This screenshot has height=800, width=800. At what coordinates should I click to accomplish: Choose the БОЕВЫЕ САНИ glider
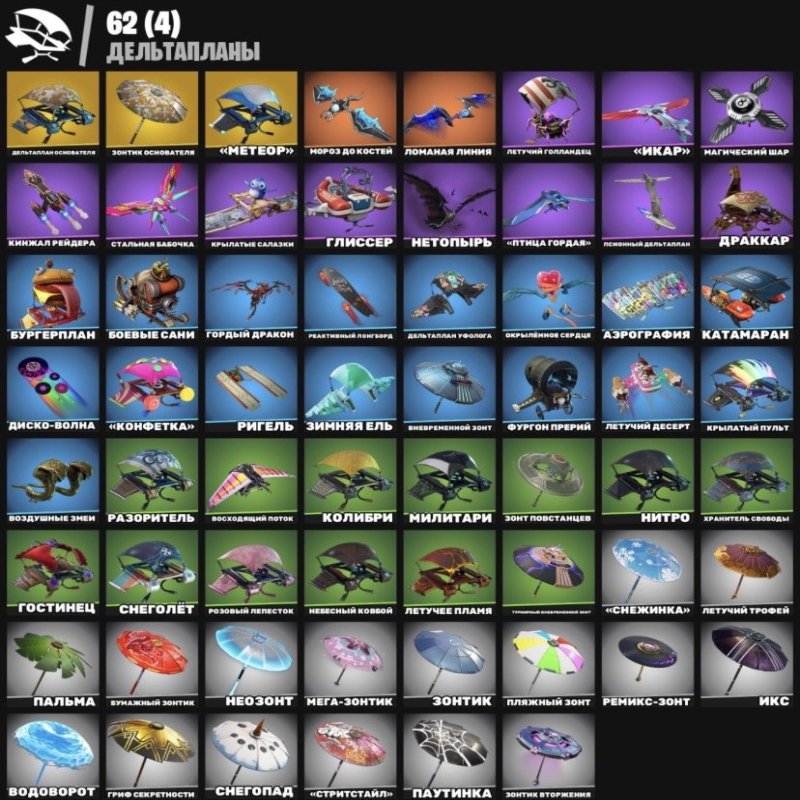coord(152,298)
